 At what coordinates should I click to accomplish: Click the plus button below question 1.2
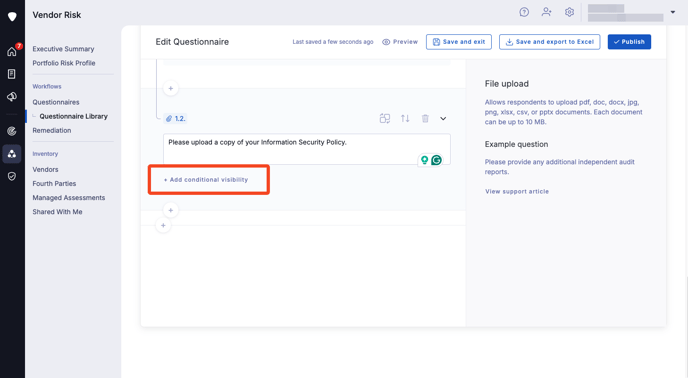pyautogui.click(x=171, y=210)
